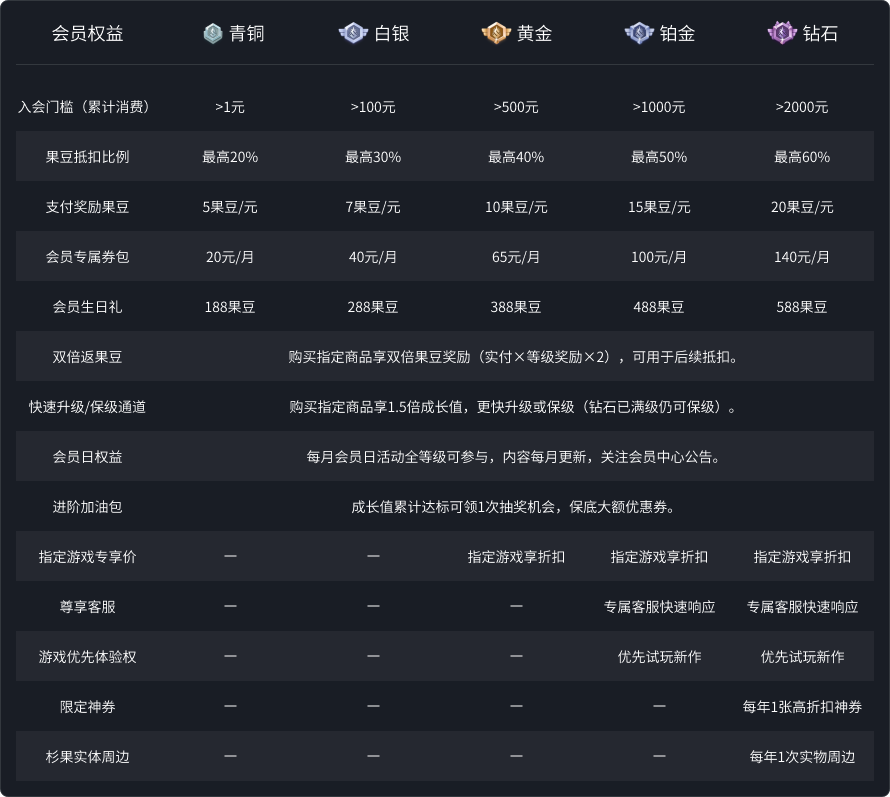Select the 20元/月 coupon cell

(230, 257)
